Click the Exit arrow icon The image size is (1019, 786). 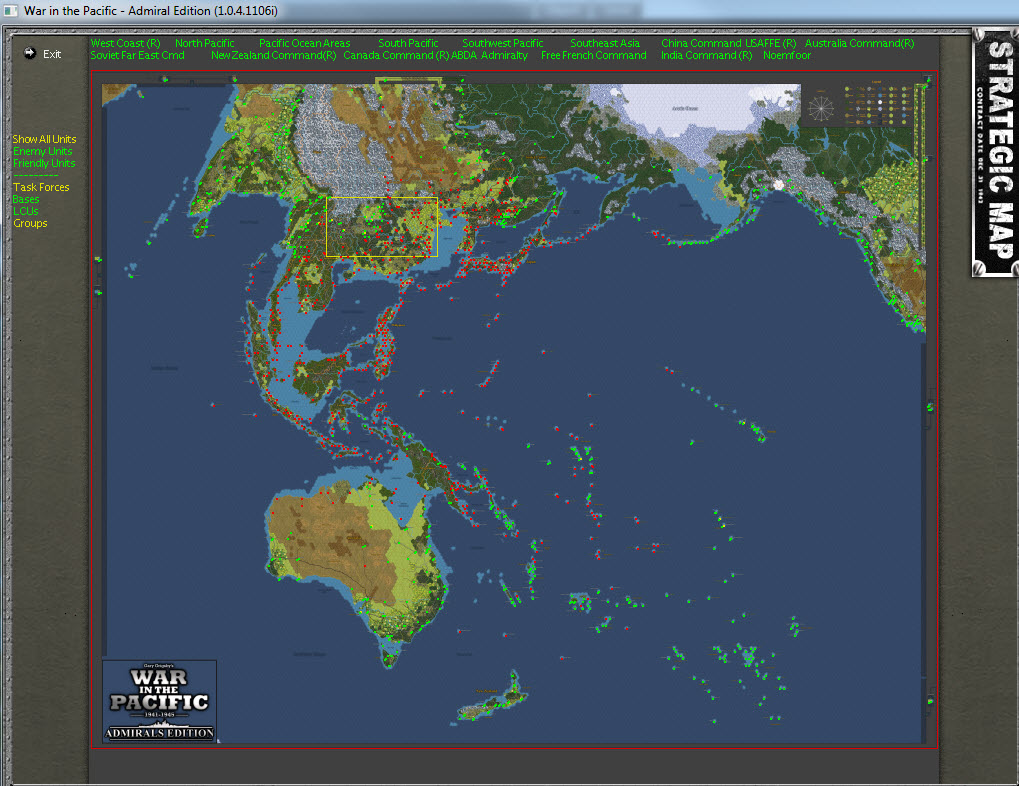point(30,53)
